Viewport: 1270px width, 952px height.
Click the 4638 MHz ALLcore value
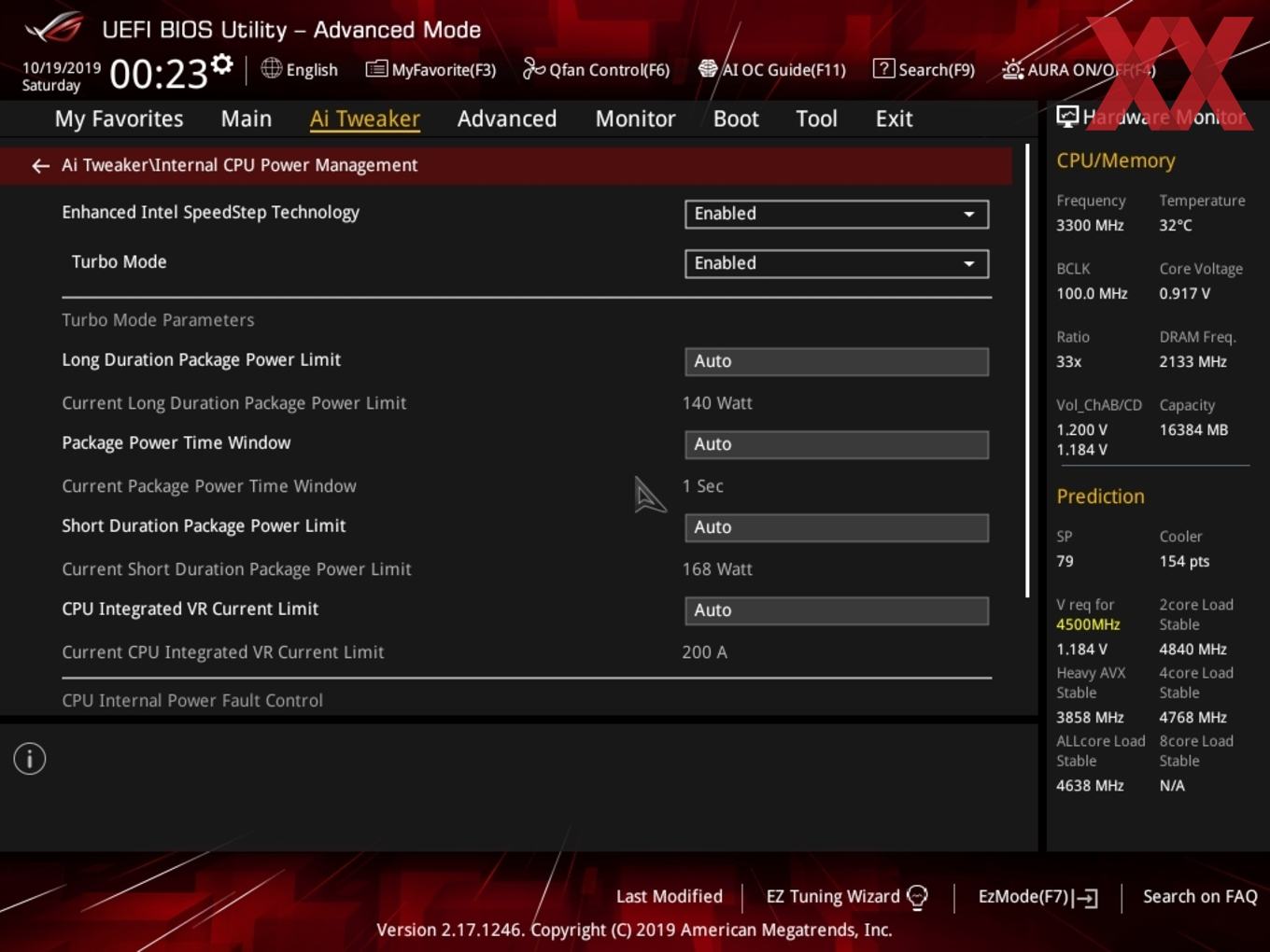(1090, 786)
